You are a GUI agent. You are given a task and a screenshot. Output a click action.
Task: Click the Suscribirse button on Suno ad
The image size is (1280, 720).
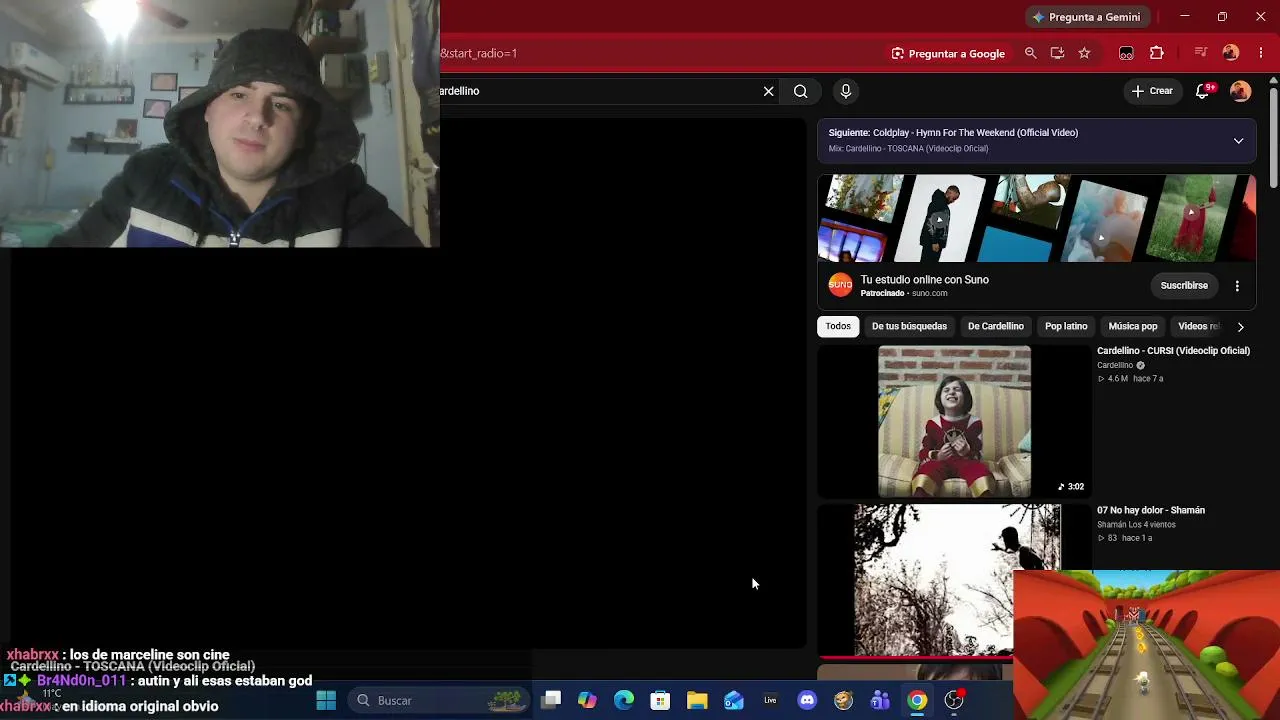(x=1184, y=286)
